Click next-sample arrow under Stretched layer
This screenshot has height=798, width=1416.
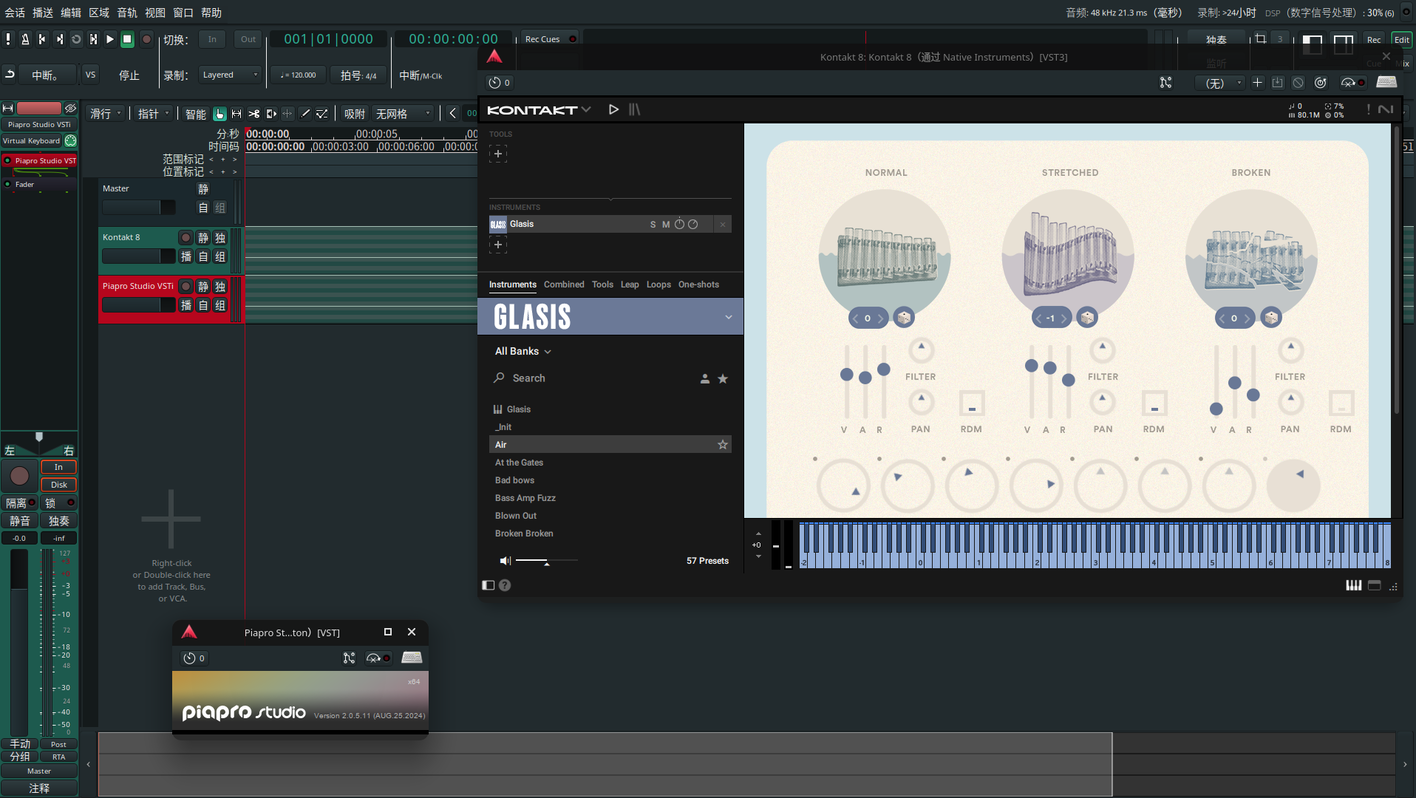tap(1063, 318)
